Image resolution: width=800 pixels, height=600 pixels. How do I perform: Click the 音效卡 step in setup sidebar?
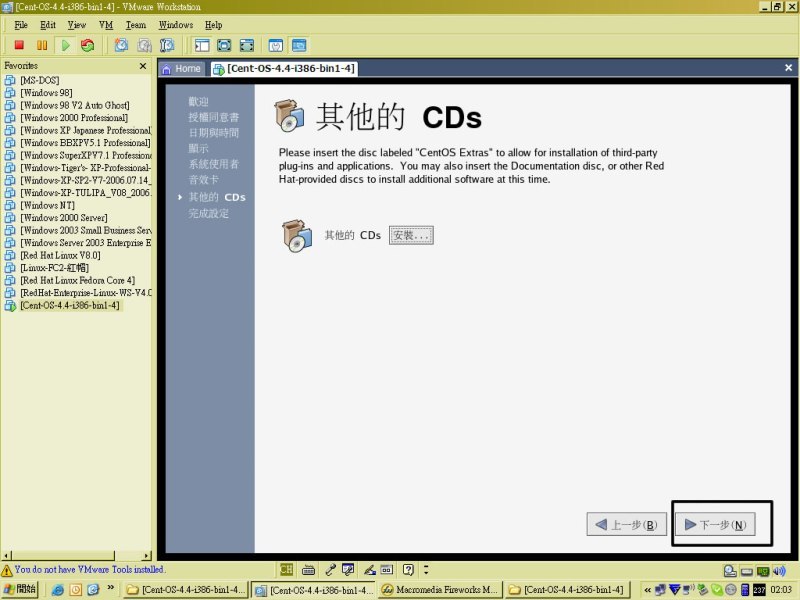(x=204, y=180)
